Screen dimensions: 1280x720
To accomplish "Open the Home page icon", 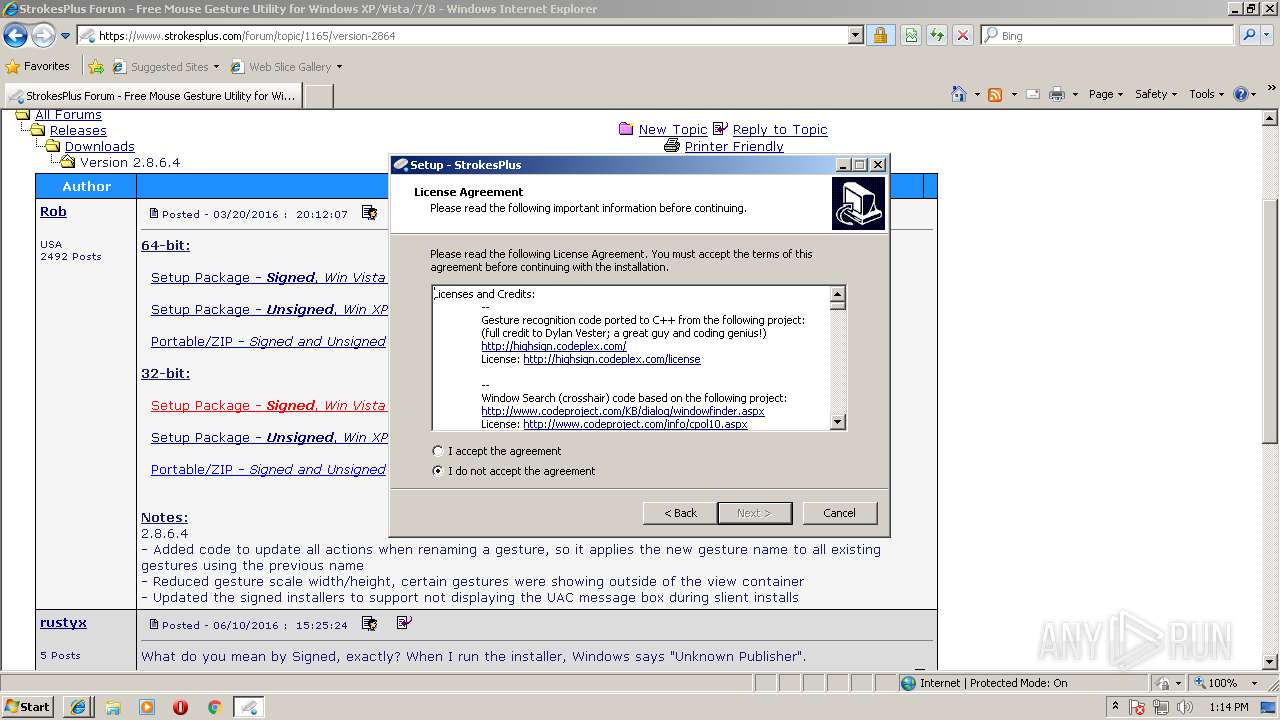I will coord(960,94).
